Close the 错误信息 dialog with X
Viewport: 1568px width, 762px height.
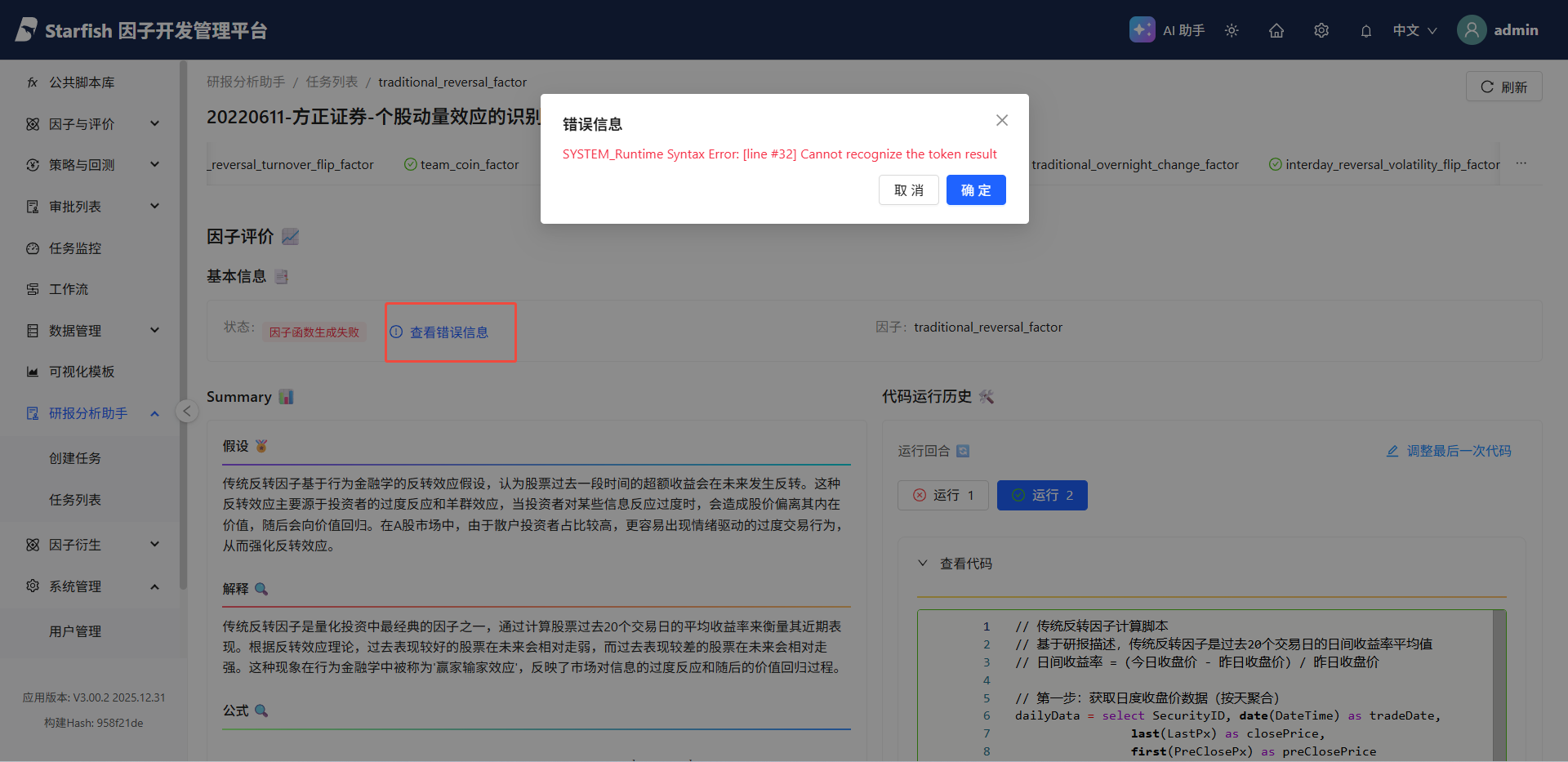tap(1002, 120)
